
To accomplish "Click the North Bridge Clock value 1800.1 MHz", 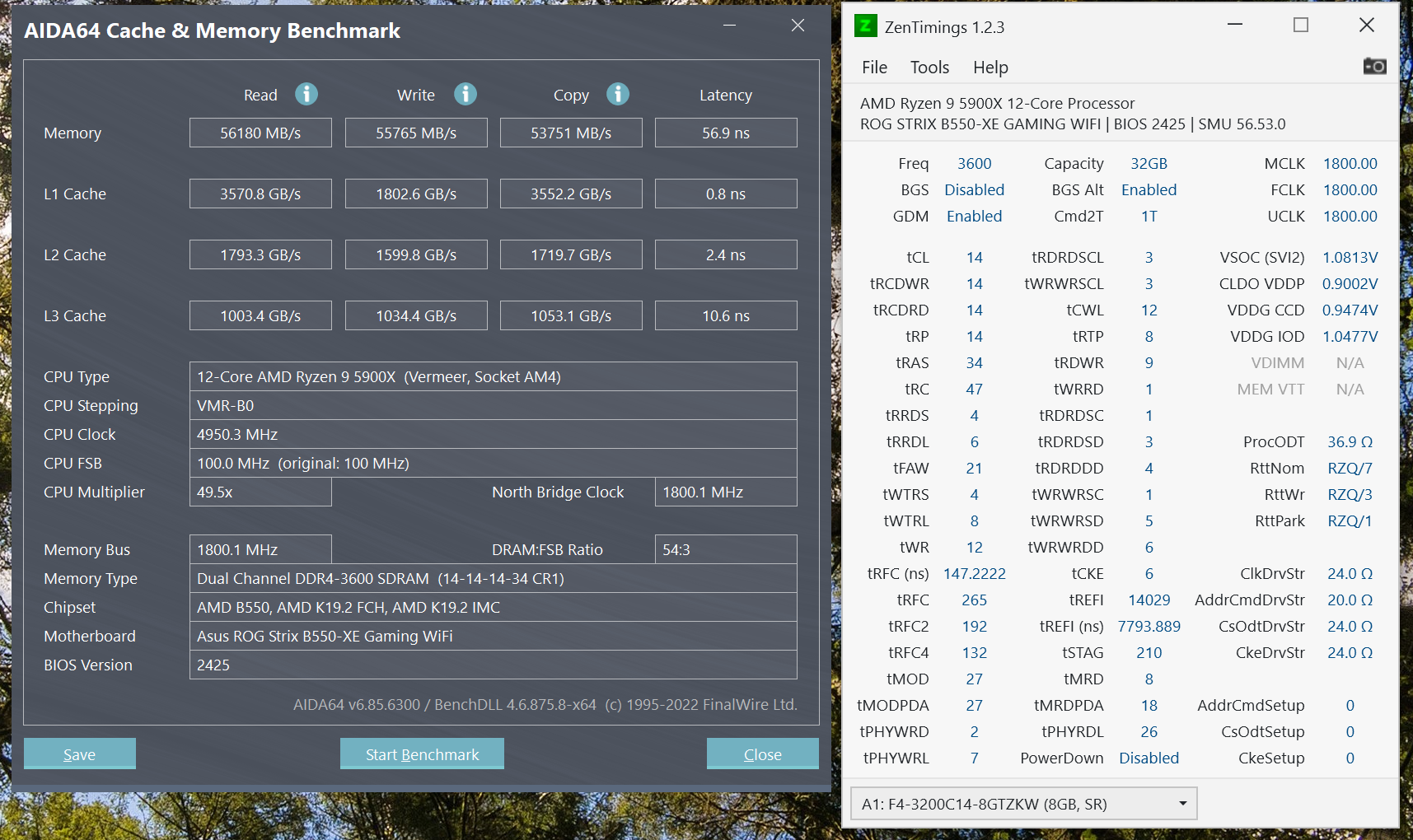I will [726, 492].
